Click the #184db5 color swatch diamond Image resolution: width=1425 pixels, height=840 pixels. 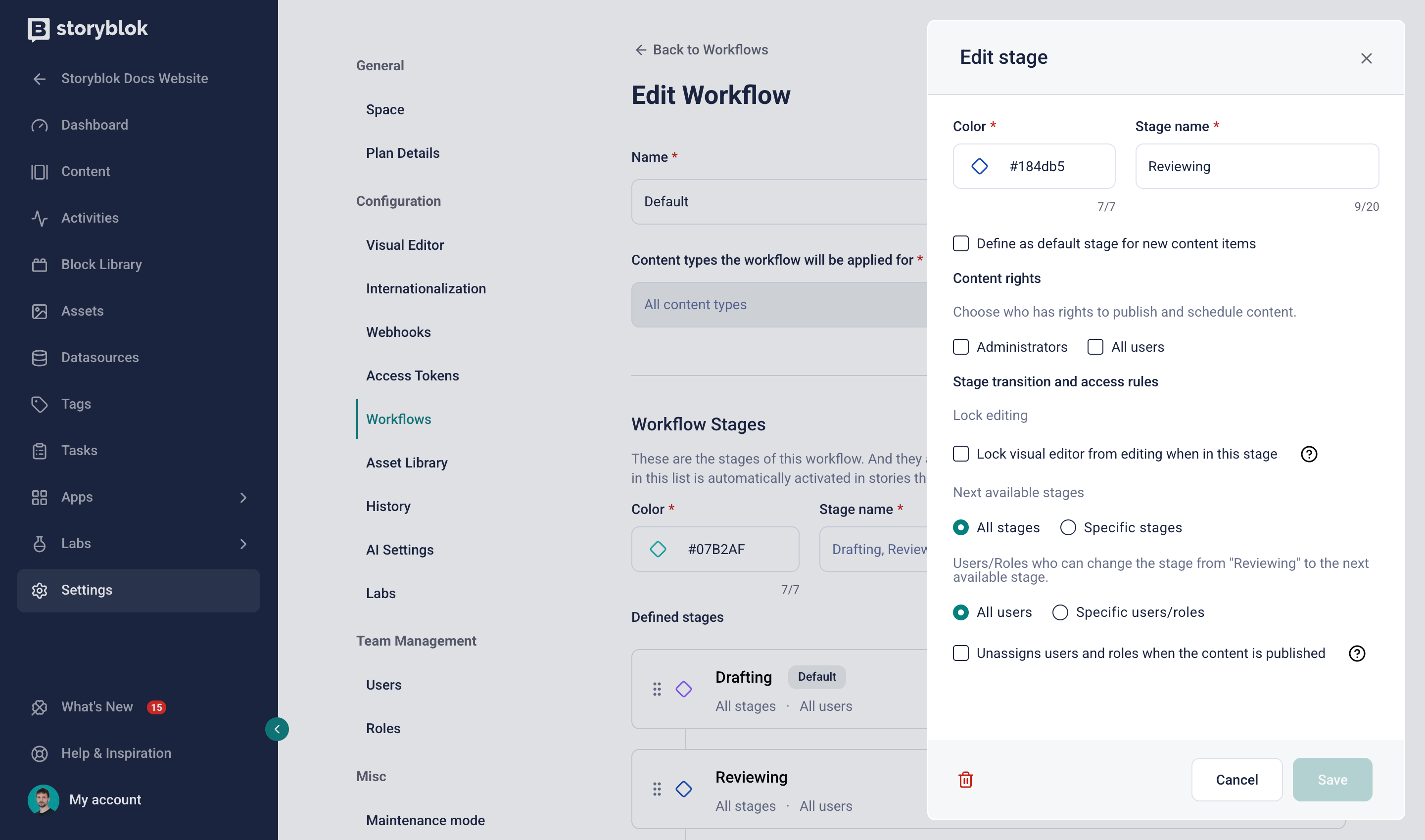979,166
